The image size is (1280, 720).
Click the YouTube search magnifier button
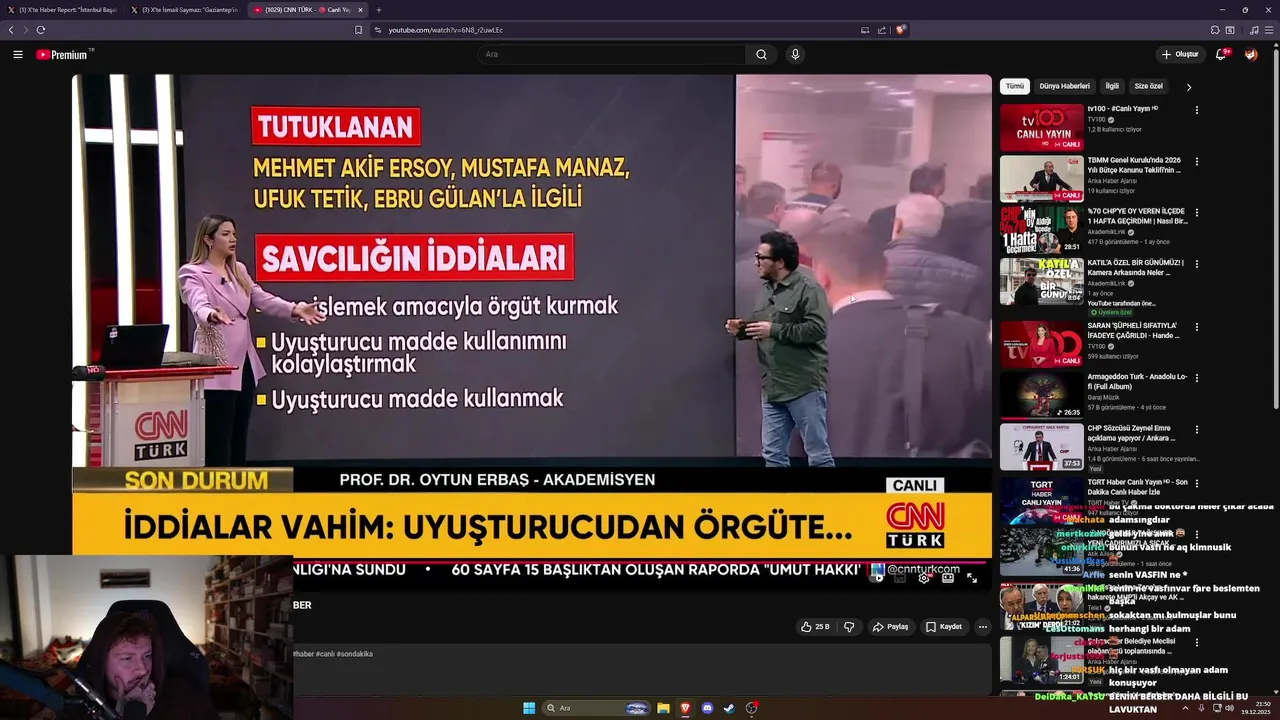[761, 54]
